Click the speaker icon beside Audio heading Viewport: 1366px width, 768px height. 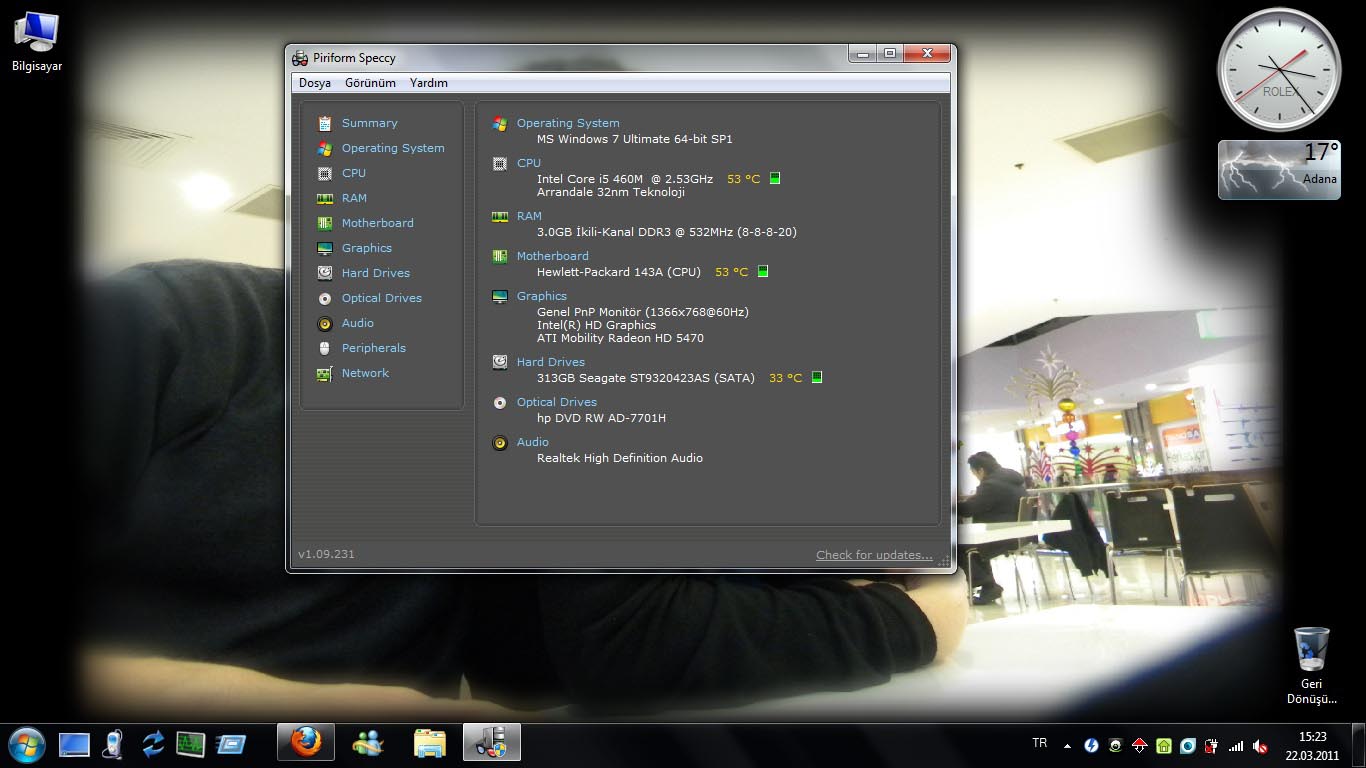coord(500,442)
